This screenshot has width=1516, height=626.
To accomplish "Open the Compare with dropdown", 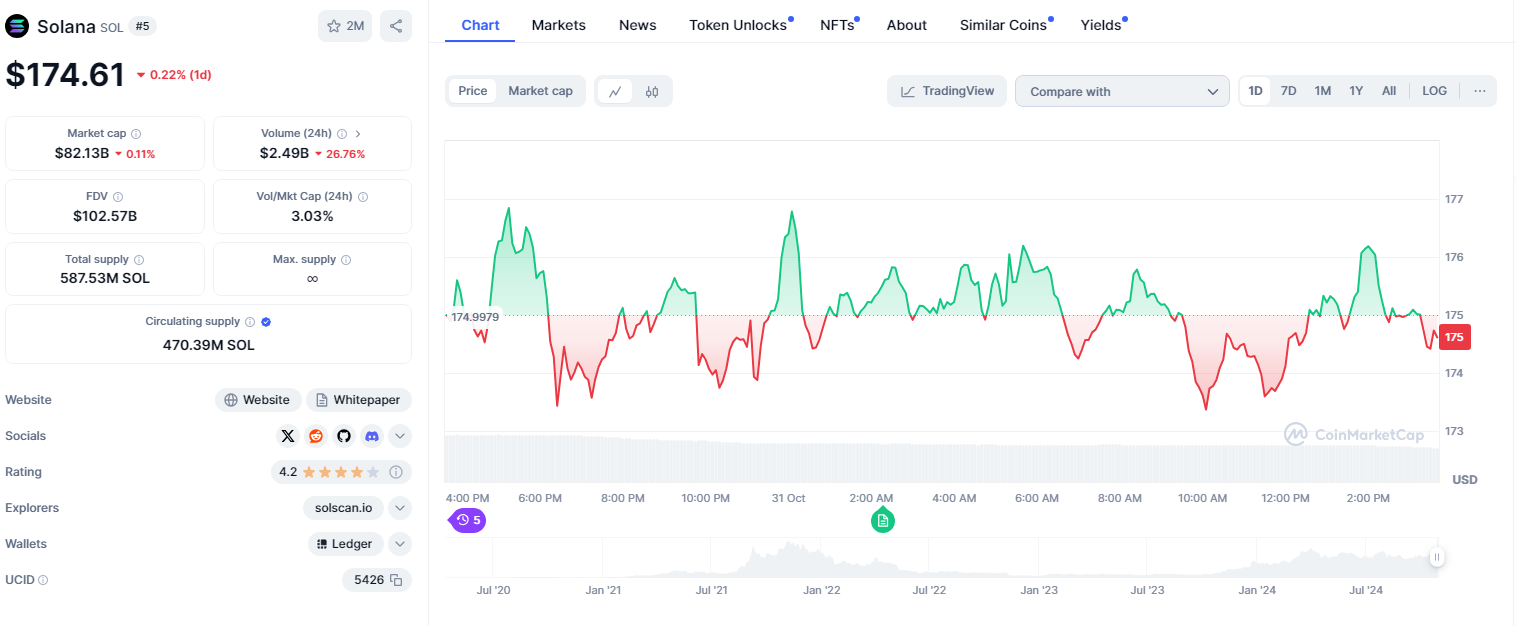I will [1121, 90].
